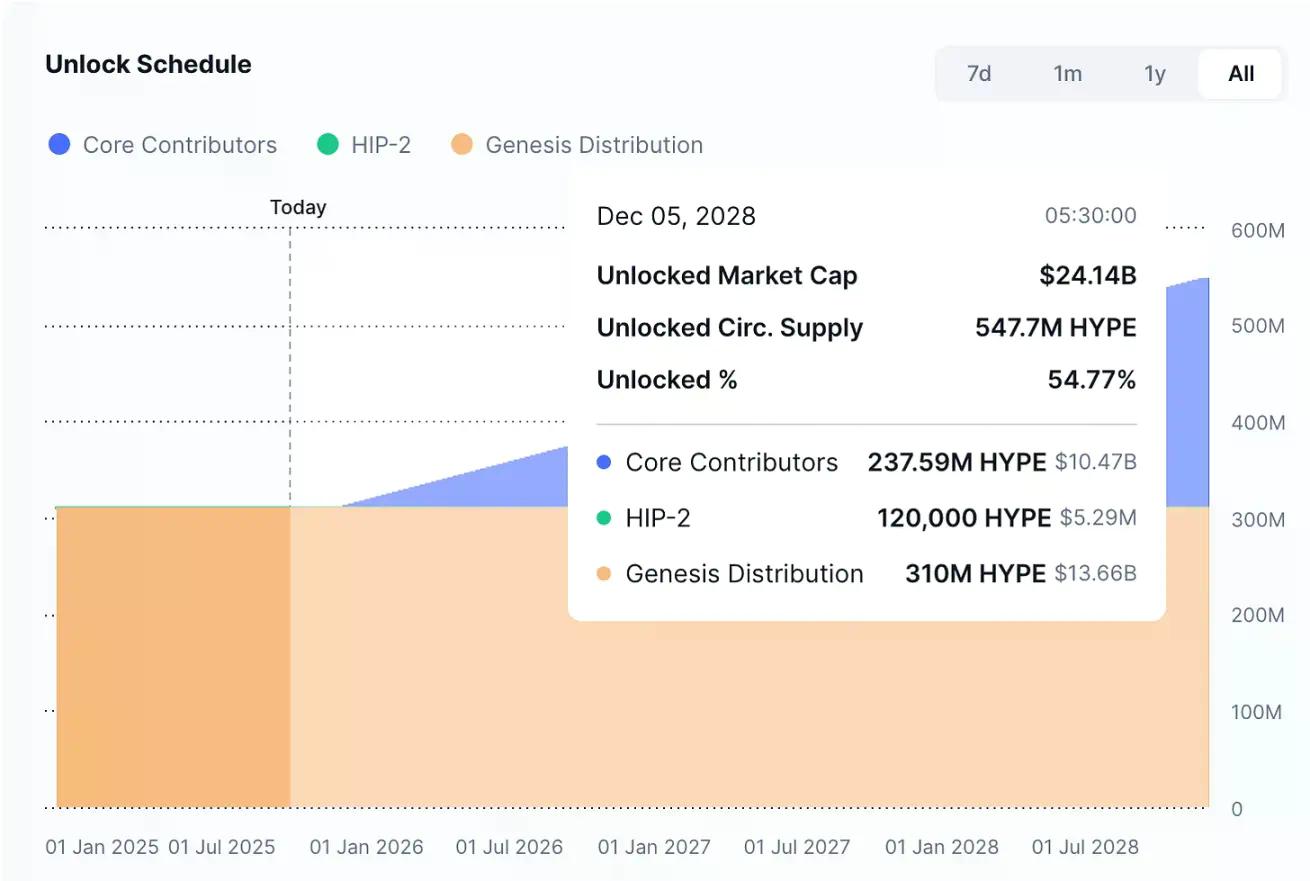Select the All time range tab
1310x881 pixels.
click(1241, 74)
